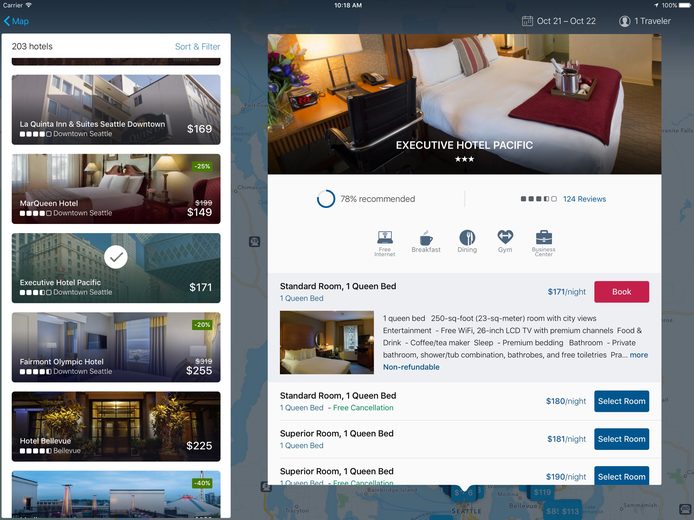The image size is (694, 520).
Task: Tap the Free Internet amenity icon
Action: click(385, 243)
